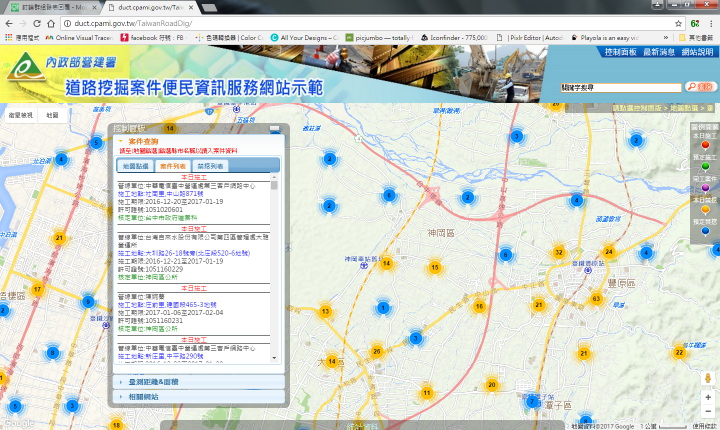This screenshot has height=430, width=720.
Task: Switch map to 地圖 map view
Action: [52, 115]
